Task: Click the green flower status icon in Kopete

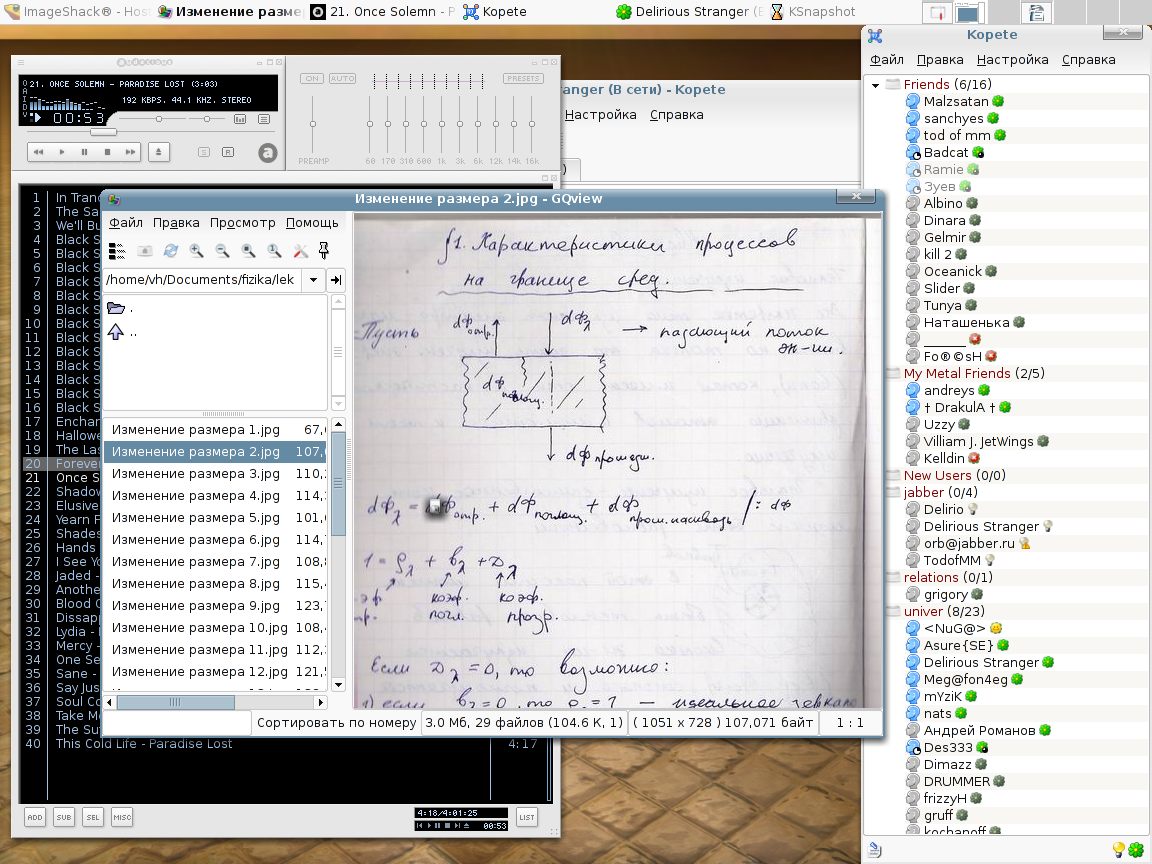Action: [1136, 849]
